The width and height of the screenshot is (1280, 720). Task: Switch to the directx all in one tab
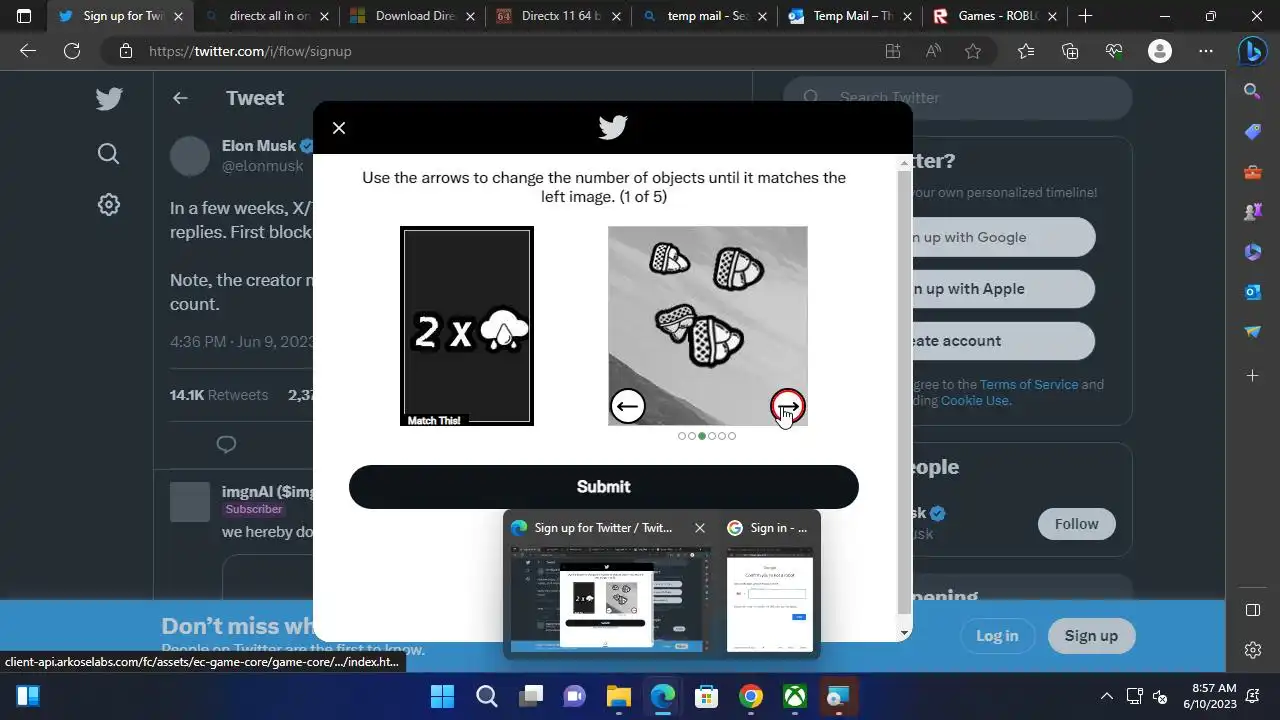click(265, 16)
